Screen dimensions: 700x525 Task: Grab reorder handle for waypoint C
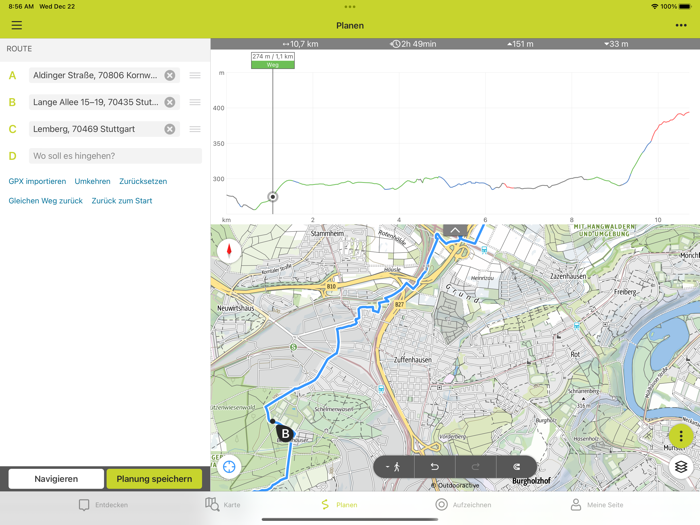coord(195,129)
